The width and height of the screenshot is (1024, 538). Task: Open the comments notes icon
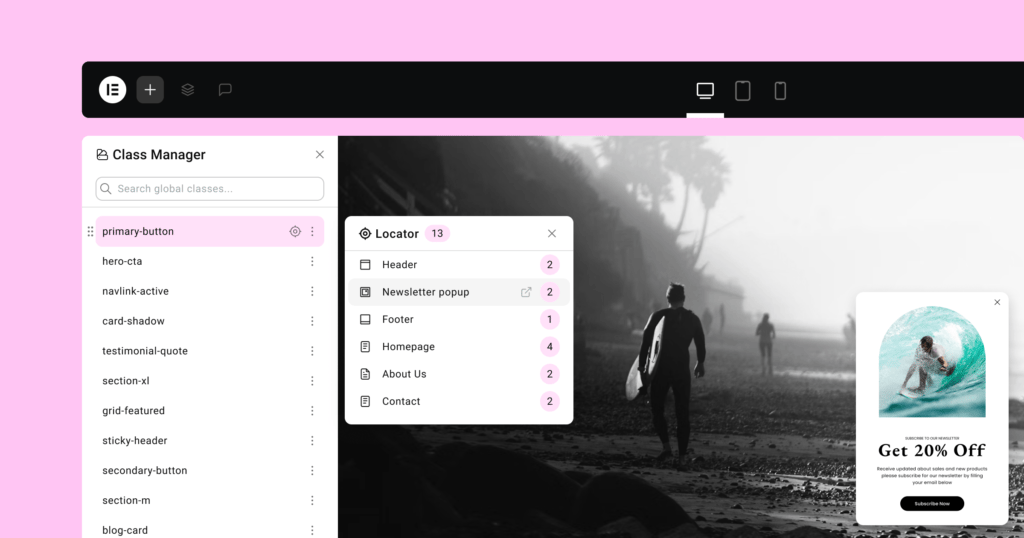[x=225, y=89]
